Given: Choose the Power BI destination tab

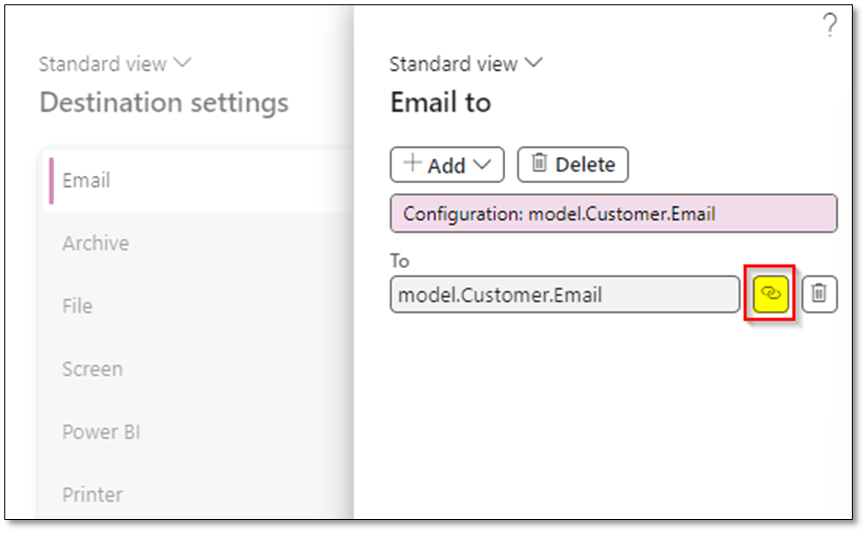Looking at the screenshot, I should pyautogui.click(x=100, y=432).
